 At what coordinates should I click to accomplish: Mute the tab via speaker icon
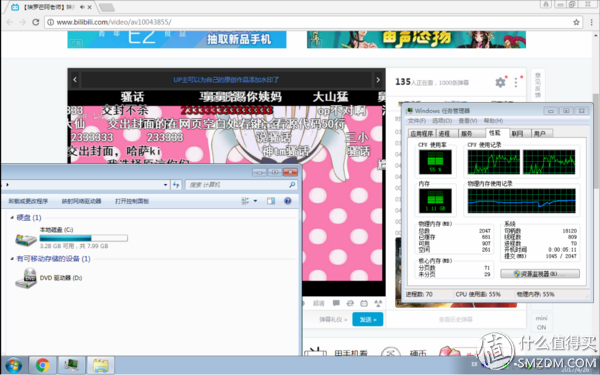[82, 7]
